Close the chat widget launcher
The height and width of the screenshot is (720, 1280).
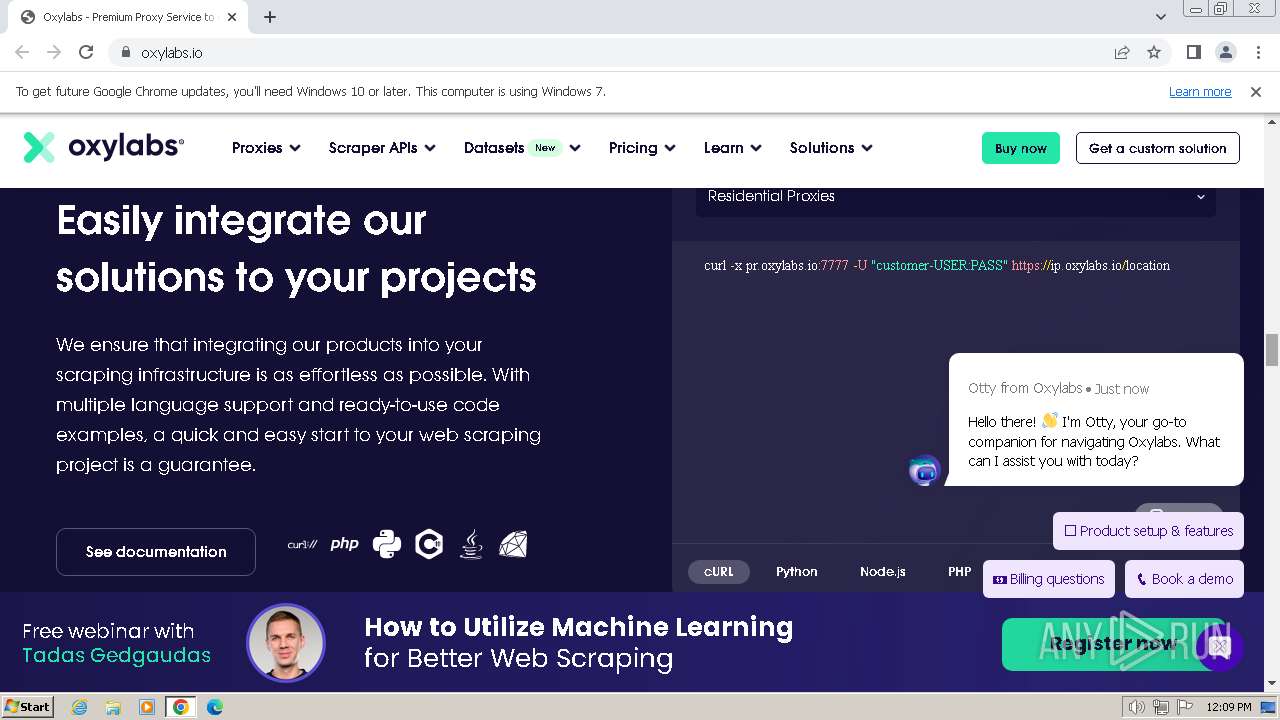tap(1219, 647)
